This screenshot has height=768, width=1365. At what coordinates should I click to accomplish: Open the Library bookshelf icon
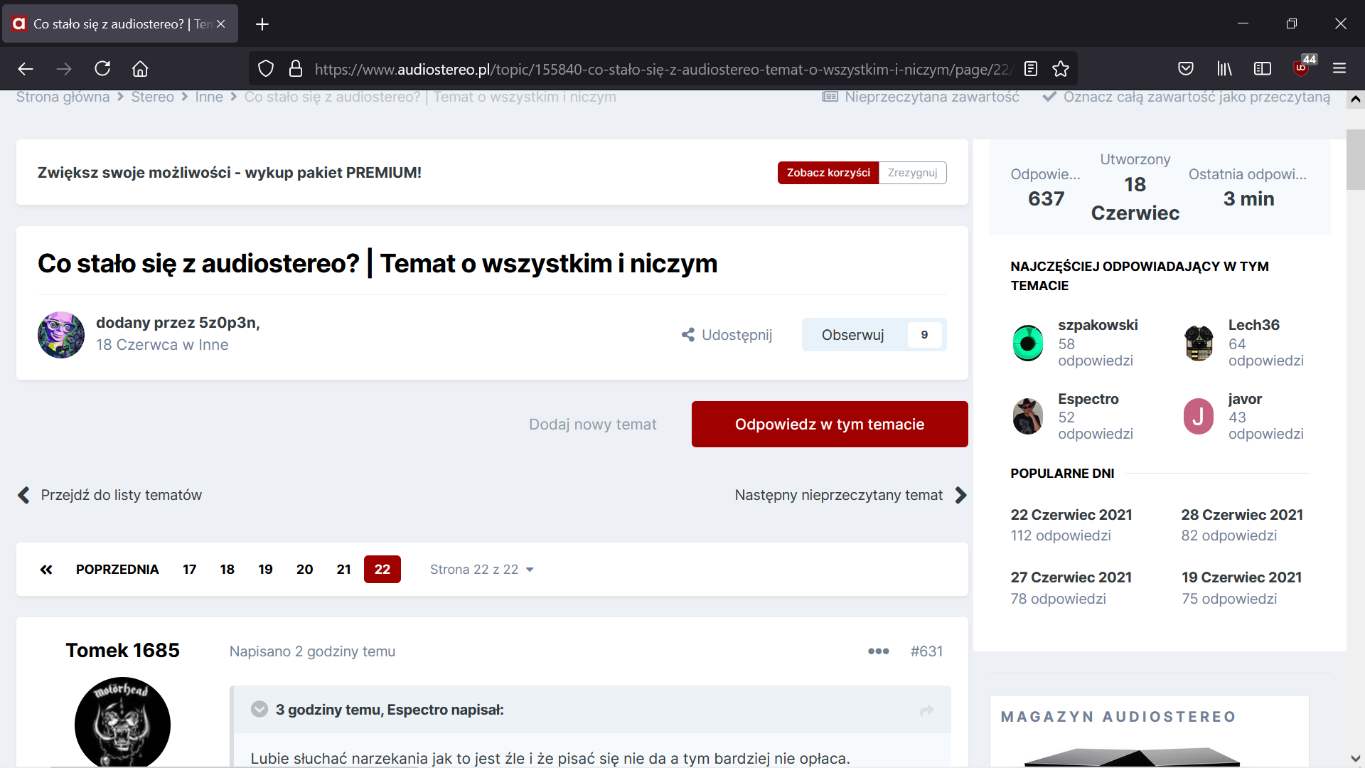1224,69
